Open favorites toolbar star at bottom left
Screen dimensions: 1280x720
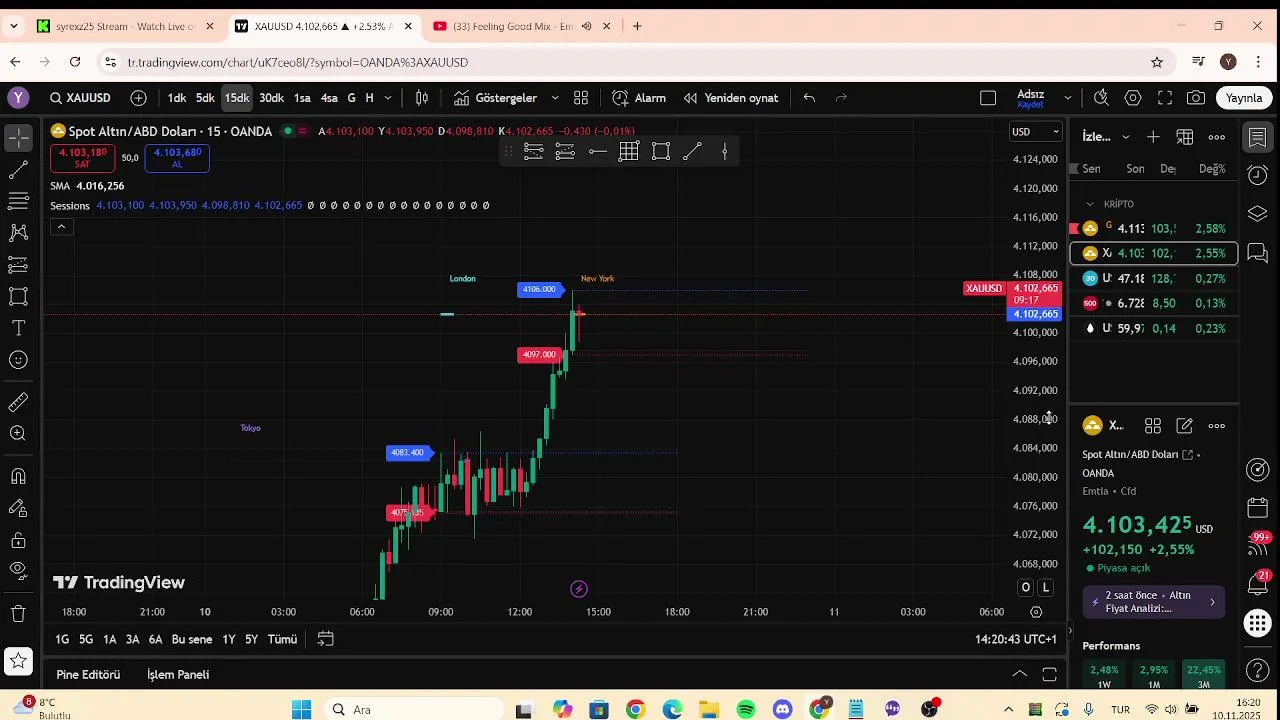pos(18,661)
